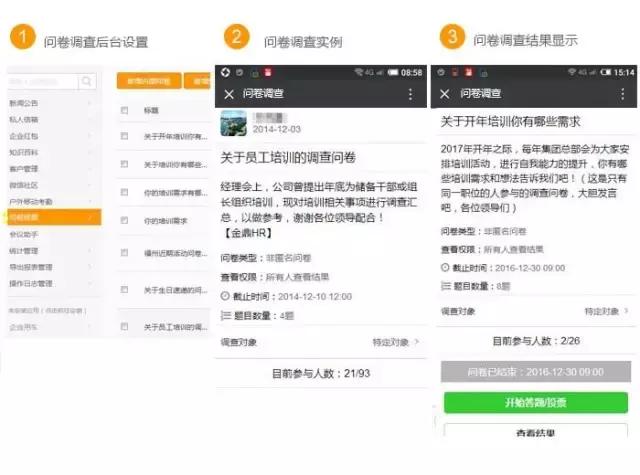Close the 问卷调查 page showing time 08:58

229,94
